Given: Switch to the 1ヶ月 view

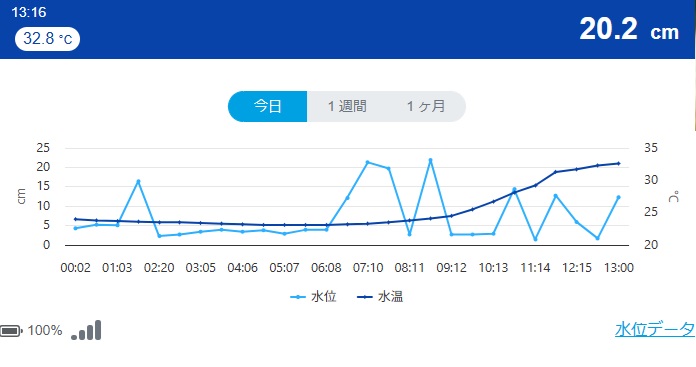Looking at the screenshot, I should click(x=426, y=107).
